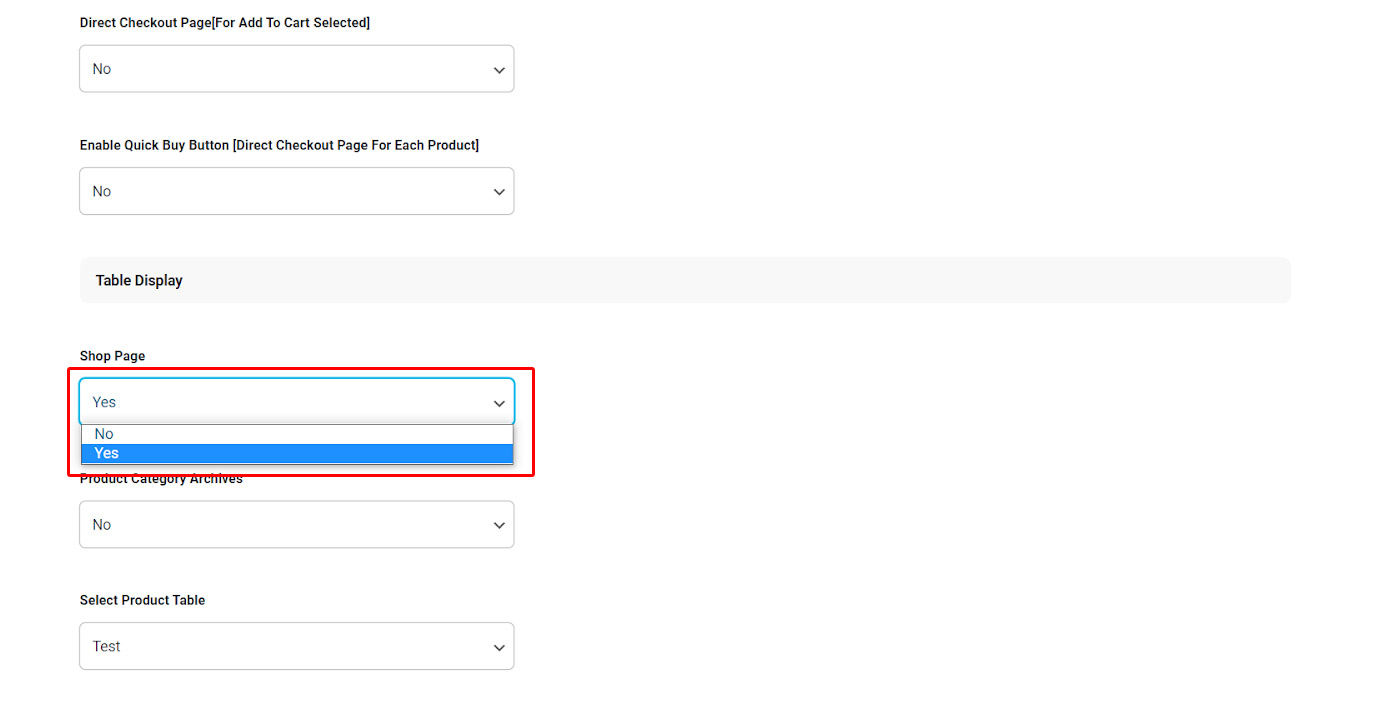Open the Direct Checkout Page dropdown
The image size is (1378, 702).
coord(296,69)
